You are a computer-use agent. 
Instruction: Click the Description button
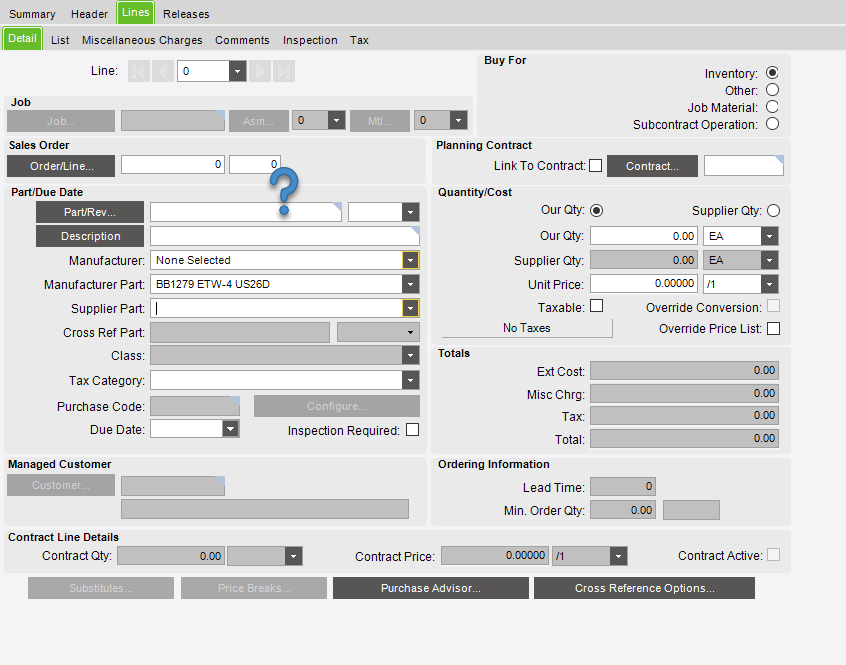click(90, 236)
